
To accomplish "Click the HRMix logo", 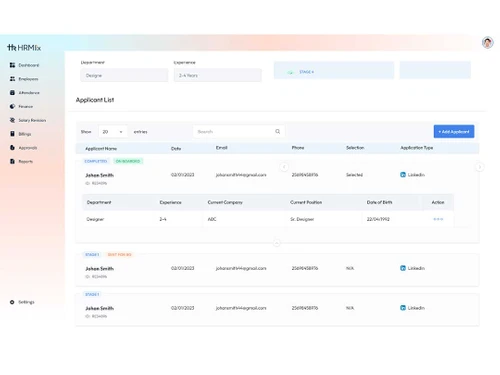I will (x=24, y=48).
